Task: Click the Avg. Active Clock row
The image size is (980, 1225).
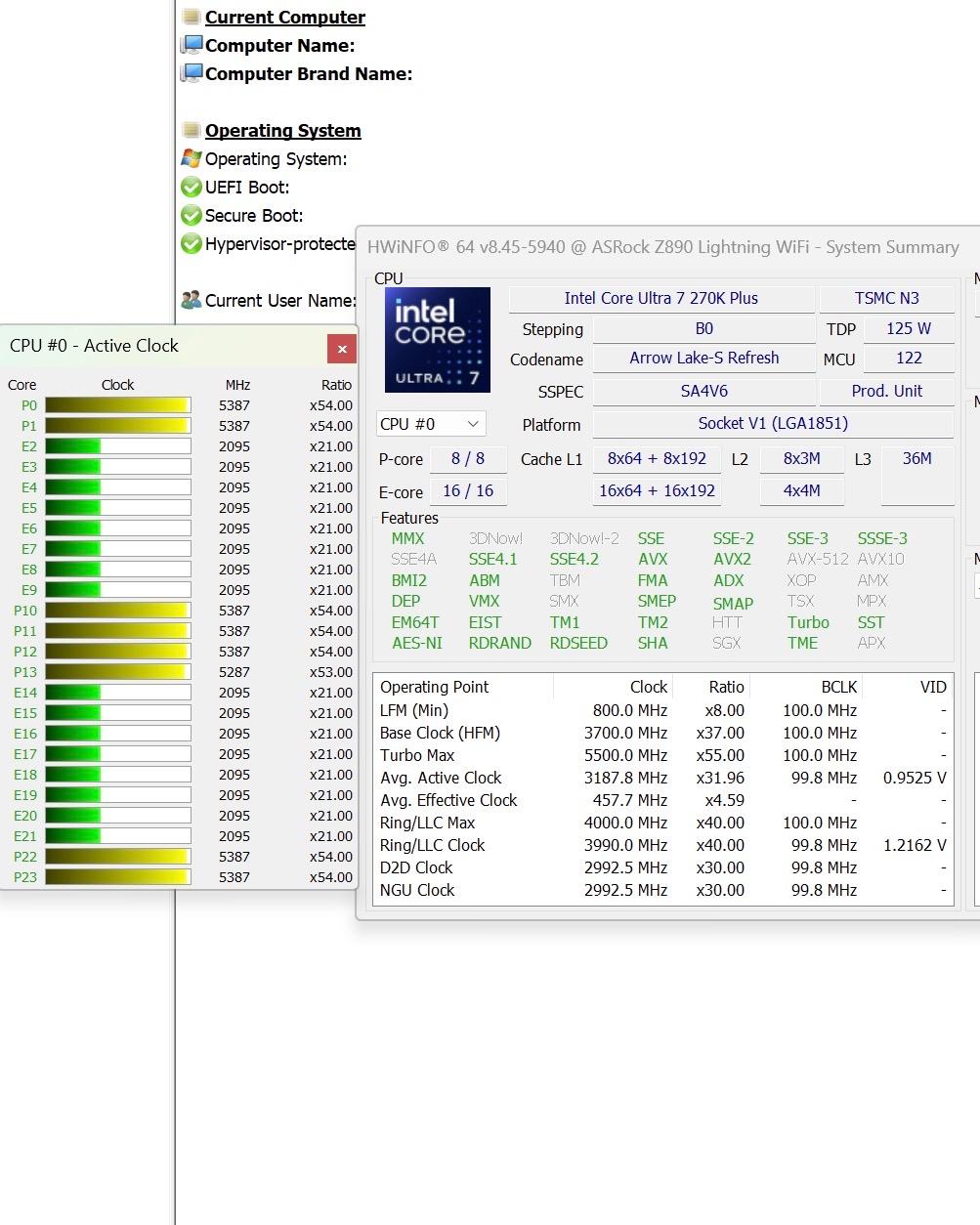Action: [x=663, y=779]
